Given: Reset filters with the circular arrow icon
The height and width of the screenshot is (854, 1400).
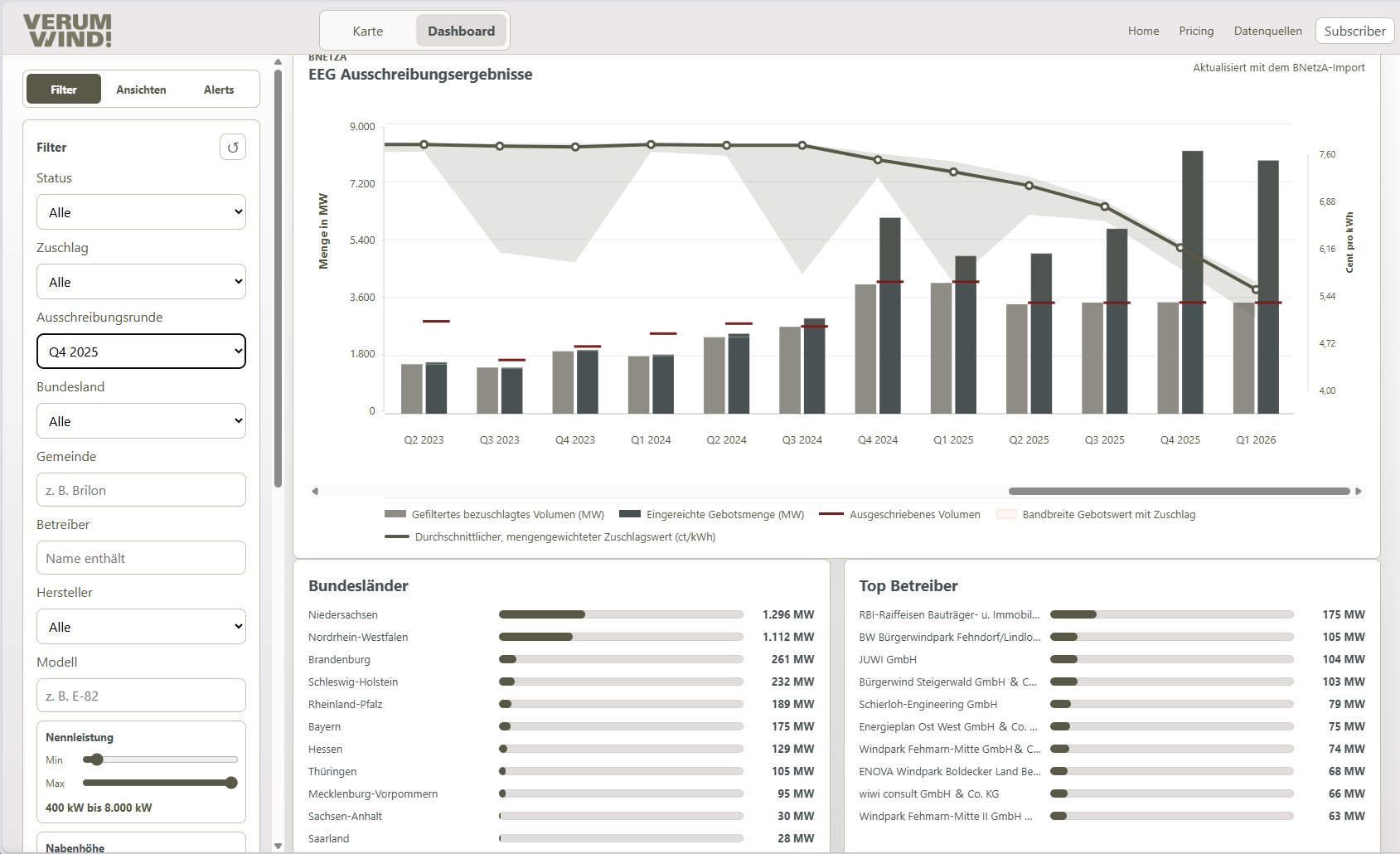Looking at the screenshot, I should [233, 147].
